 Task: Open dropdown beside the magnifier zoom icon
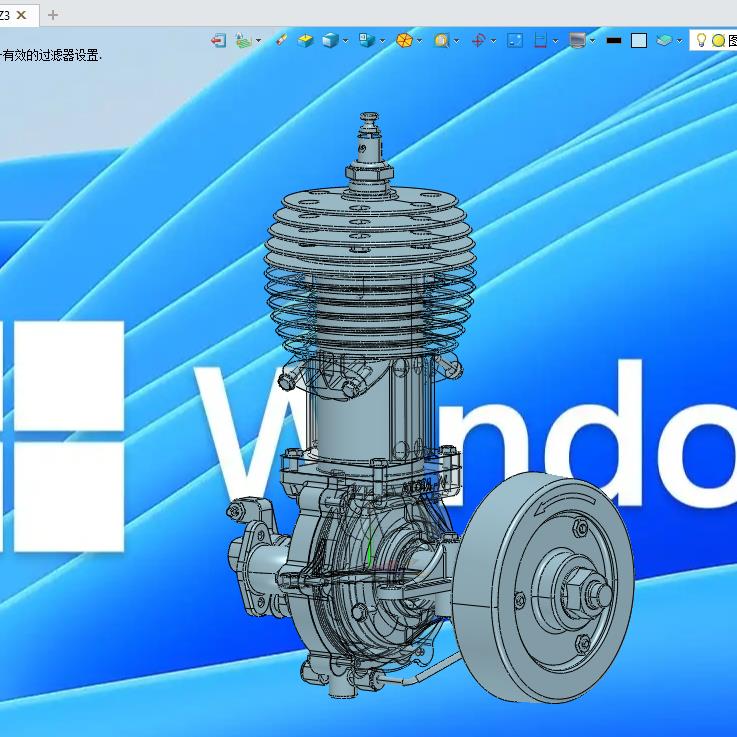click(456, 41)
